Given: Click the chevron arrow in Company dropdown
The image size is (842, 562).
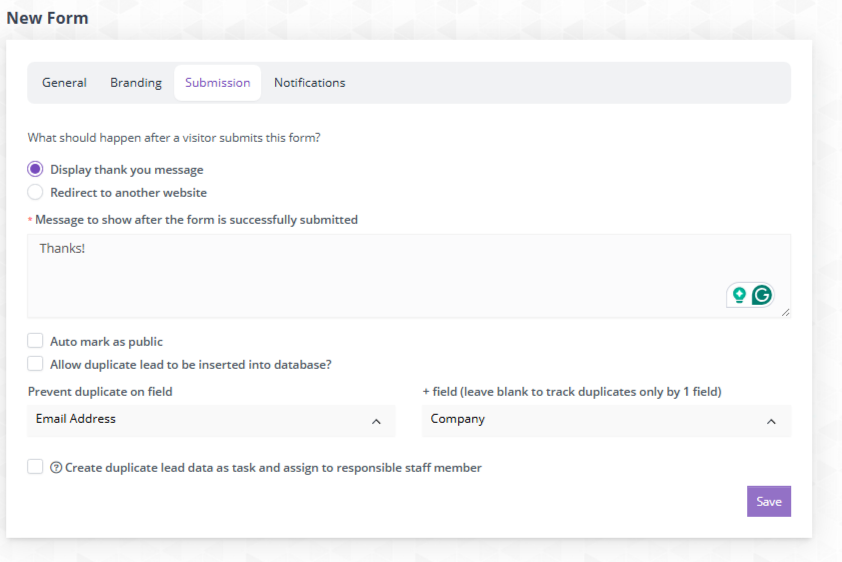Looking at the screenshot, I should tap(771, 422).
